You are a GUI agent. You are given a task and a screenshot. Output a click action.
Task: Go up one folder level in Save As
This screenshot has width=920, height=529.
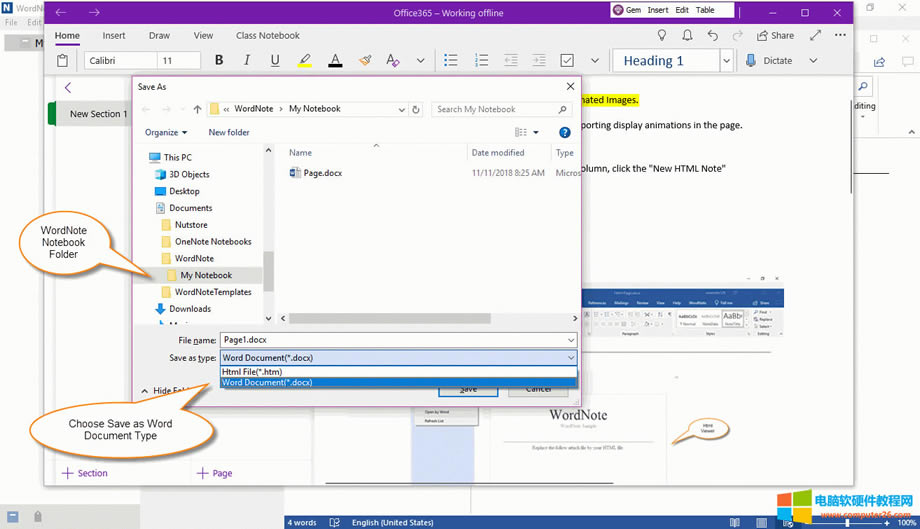(198, 109)
